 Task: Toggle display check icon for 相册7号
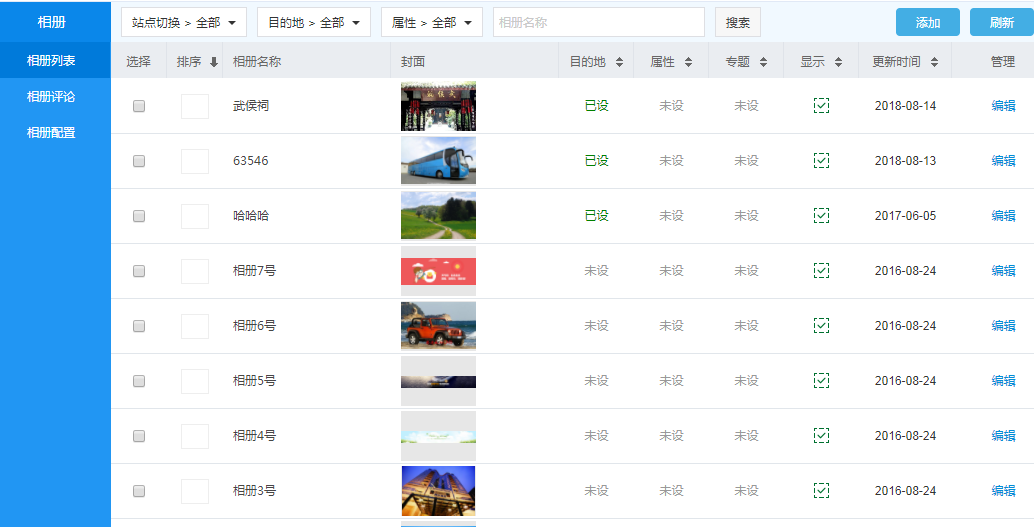[x=821, y=271]
